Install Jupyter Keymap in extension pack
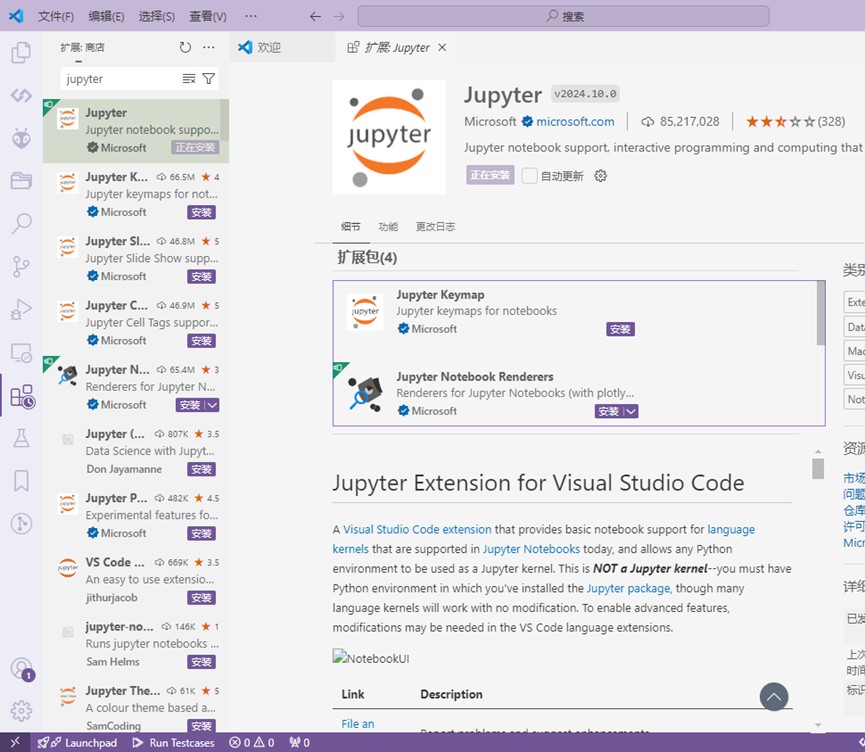The height and width of the screenshot is (752, 865). pos(620,329)
